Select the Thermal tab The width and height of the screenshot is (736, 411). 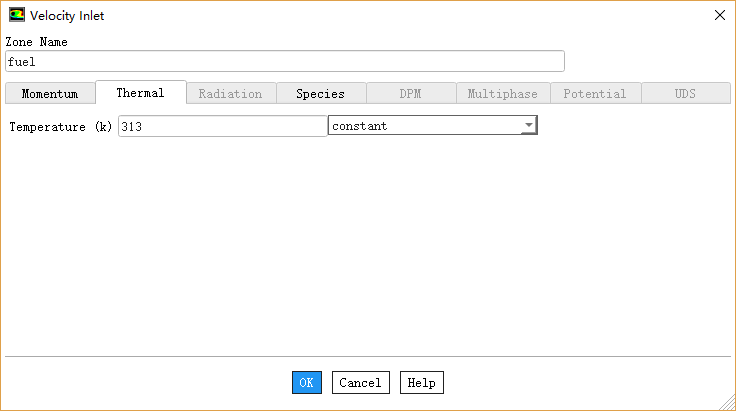coord(140,93)
